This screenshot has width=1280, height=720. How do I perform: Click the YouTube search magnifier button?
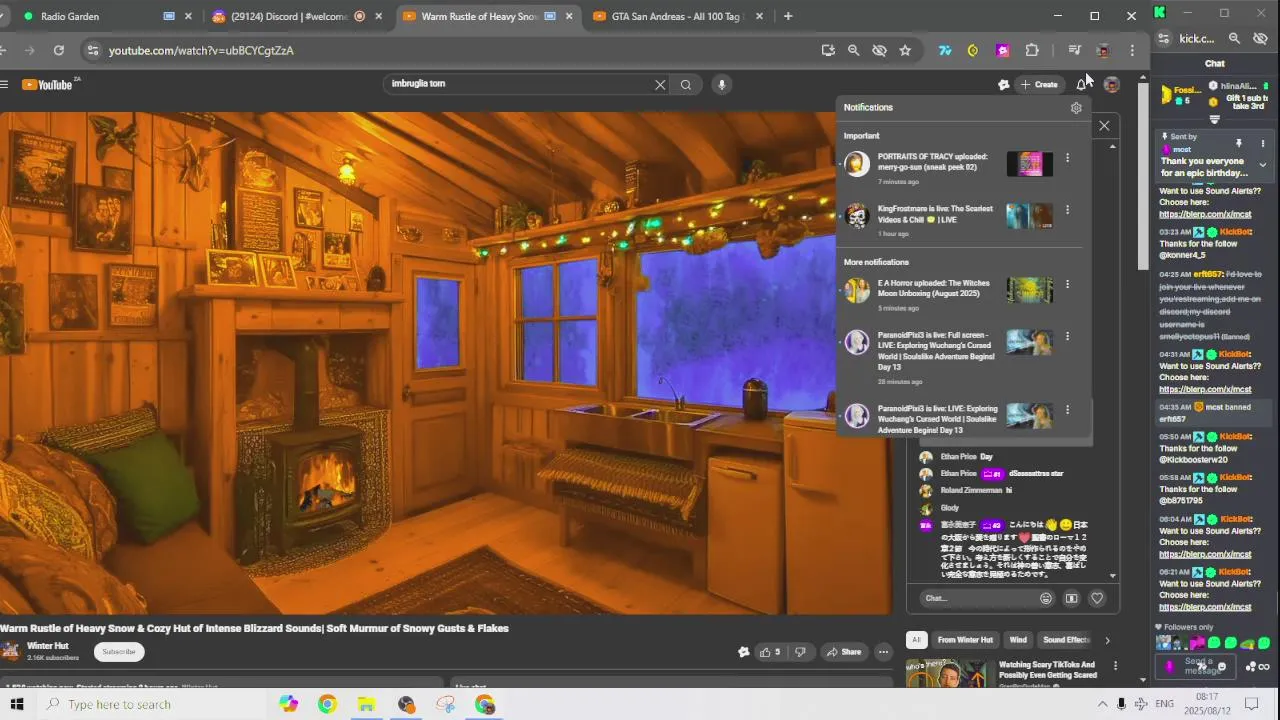[686, 85]
